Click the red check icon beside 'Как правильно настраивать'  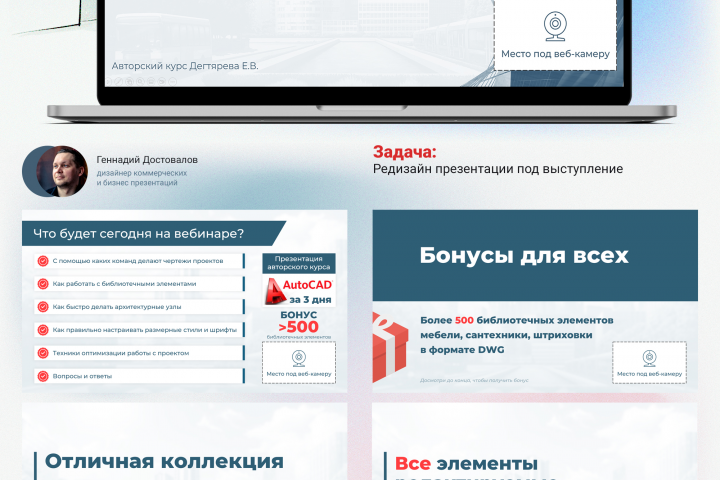43,330
